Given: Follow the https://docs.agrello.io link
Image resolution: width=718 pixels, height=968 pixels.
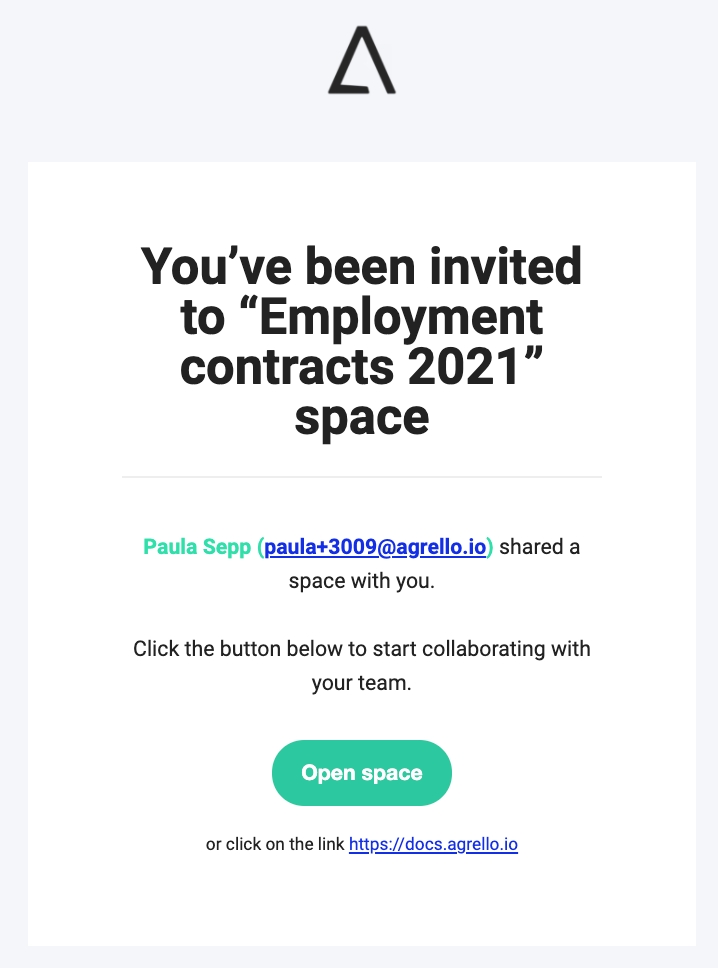Looking at the screenshot, I should click(433, 844).
